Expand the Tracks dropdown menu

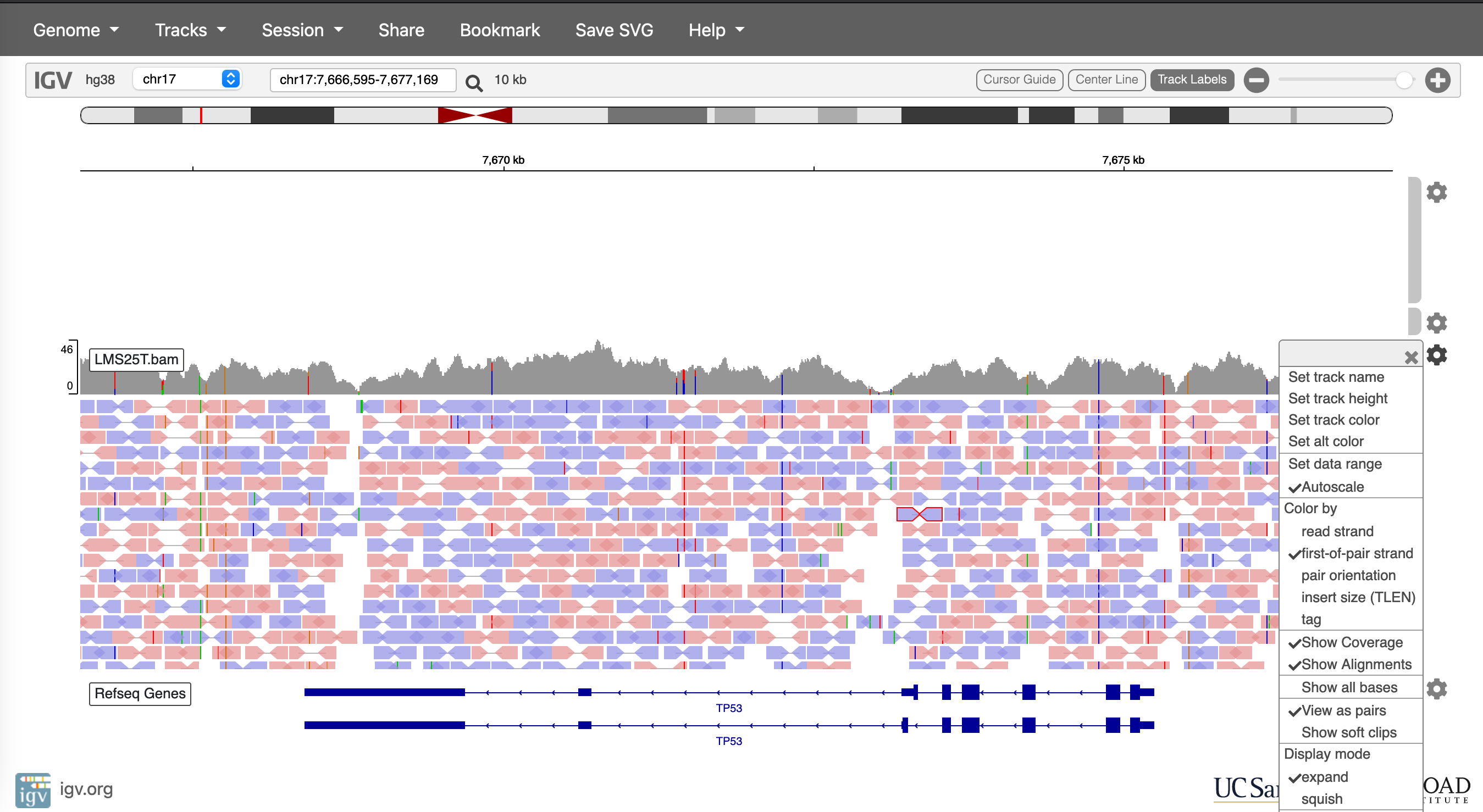(x=190, y=30)
